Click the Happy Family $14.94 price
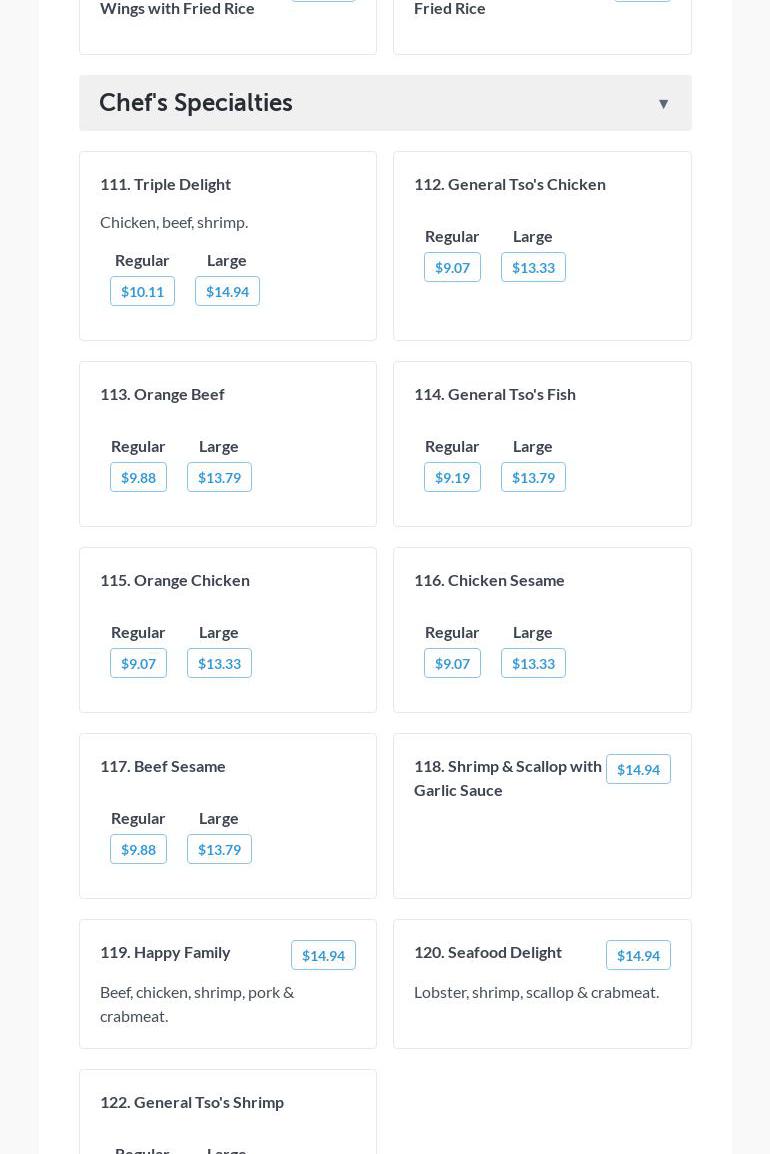Screen dimensions: 770x1154 [323, 956]
